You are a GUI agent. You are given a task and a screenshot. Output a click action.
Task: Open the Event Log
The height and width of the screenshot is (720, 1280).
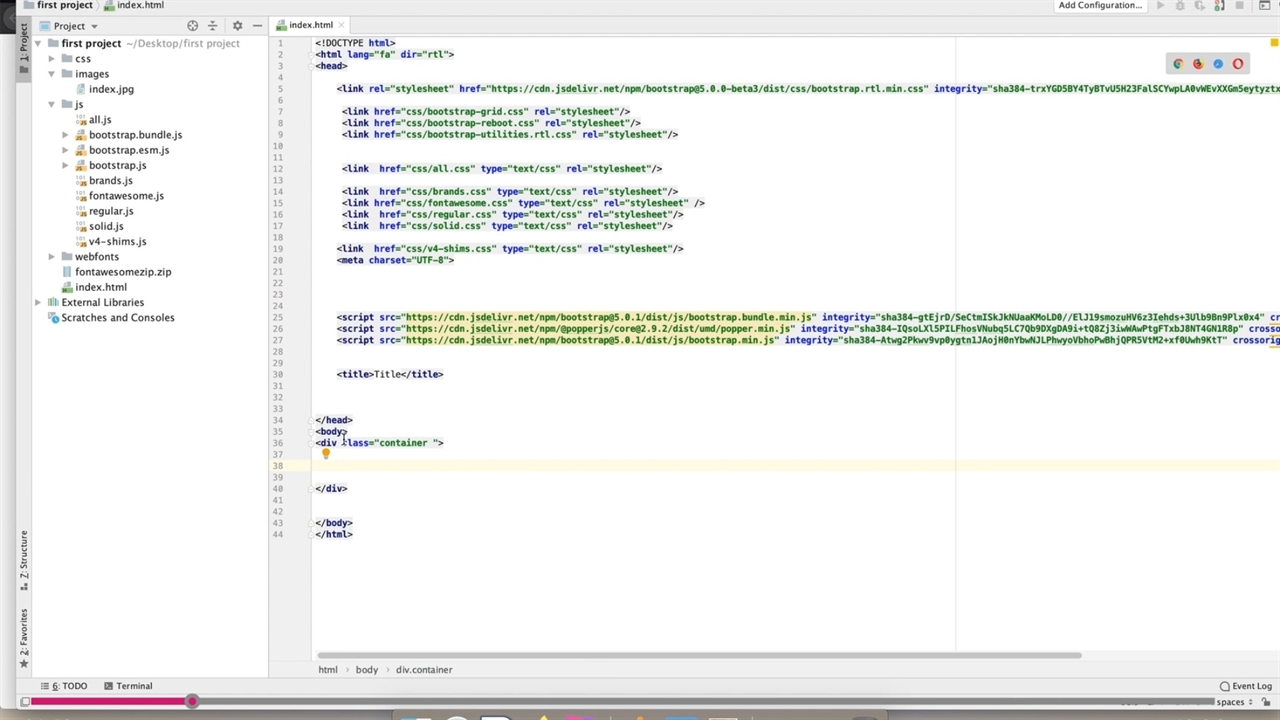tap(1245, 686)
